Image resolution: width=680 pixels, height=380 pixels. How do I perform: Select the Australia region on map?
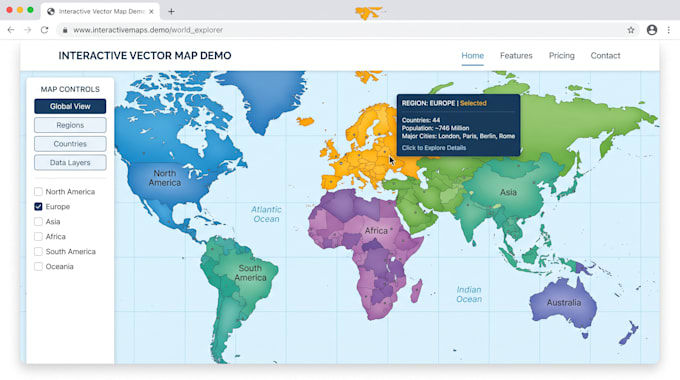click(563, 302)
